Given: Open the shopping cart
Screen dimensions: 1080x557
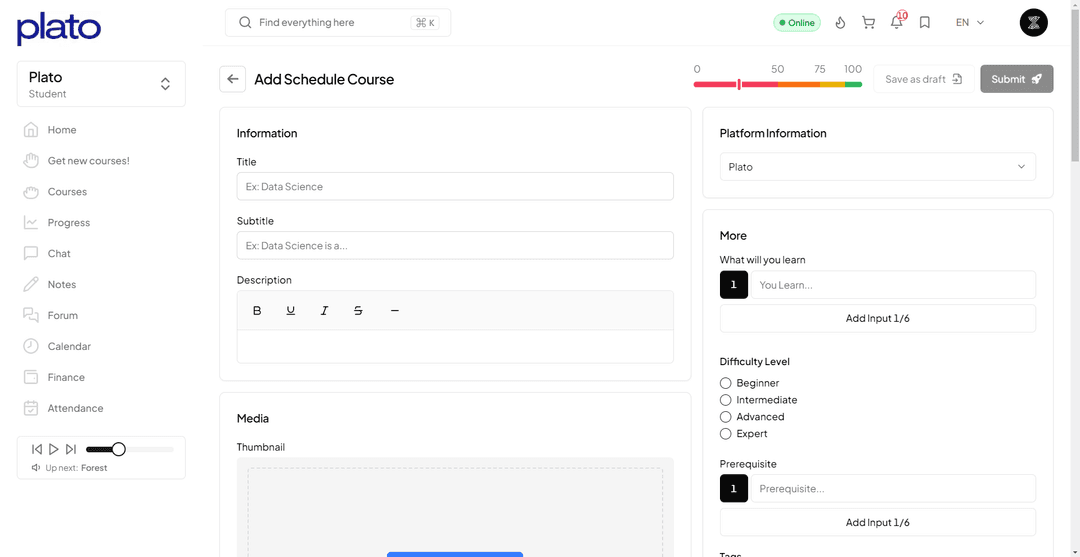Looking at the screenshot, I should 868,22.
